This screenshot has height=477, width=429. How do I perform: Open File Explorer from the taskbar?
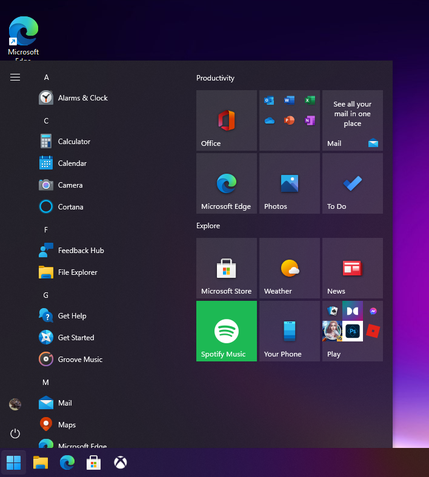click(40, 463)
